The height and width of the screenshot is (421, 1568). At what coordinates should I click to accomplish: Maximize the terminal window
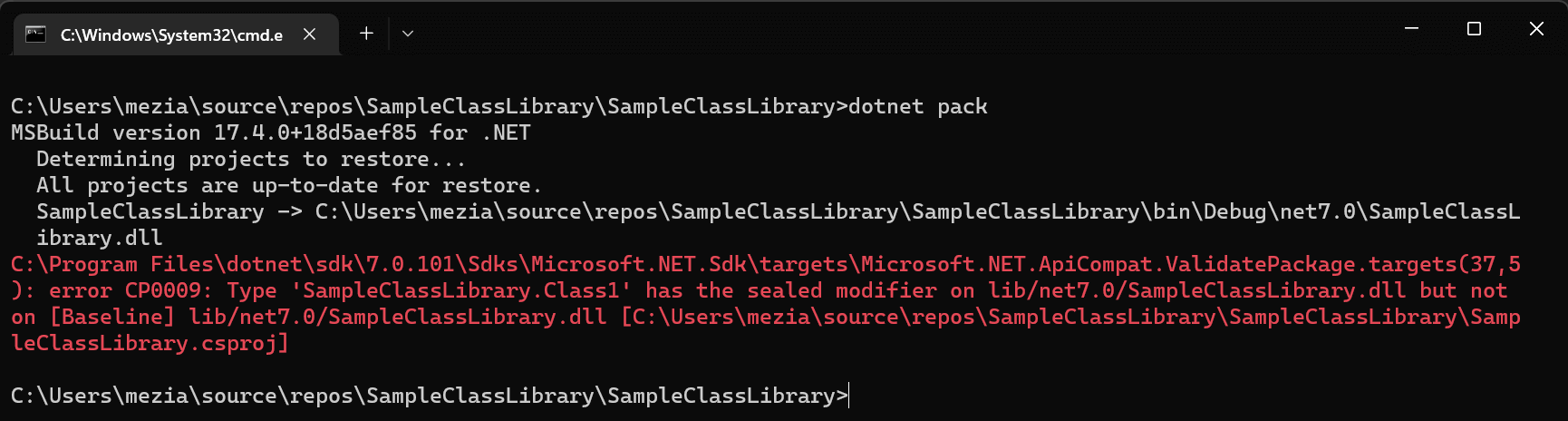[1474, 29]
